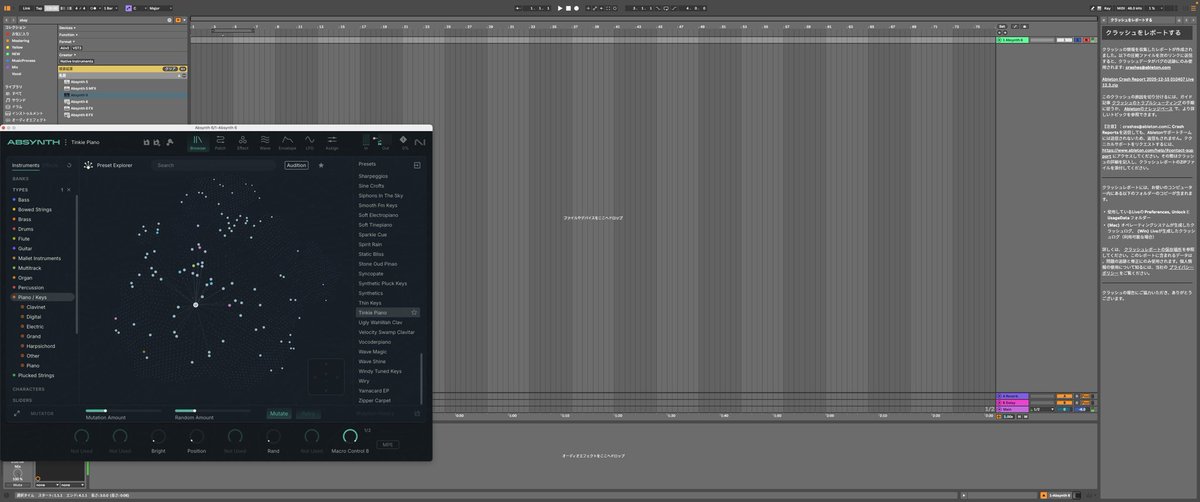Open the root note C dropdown
Viewport: 1200px width, 502px height.
[x=140, y=8]
